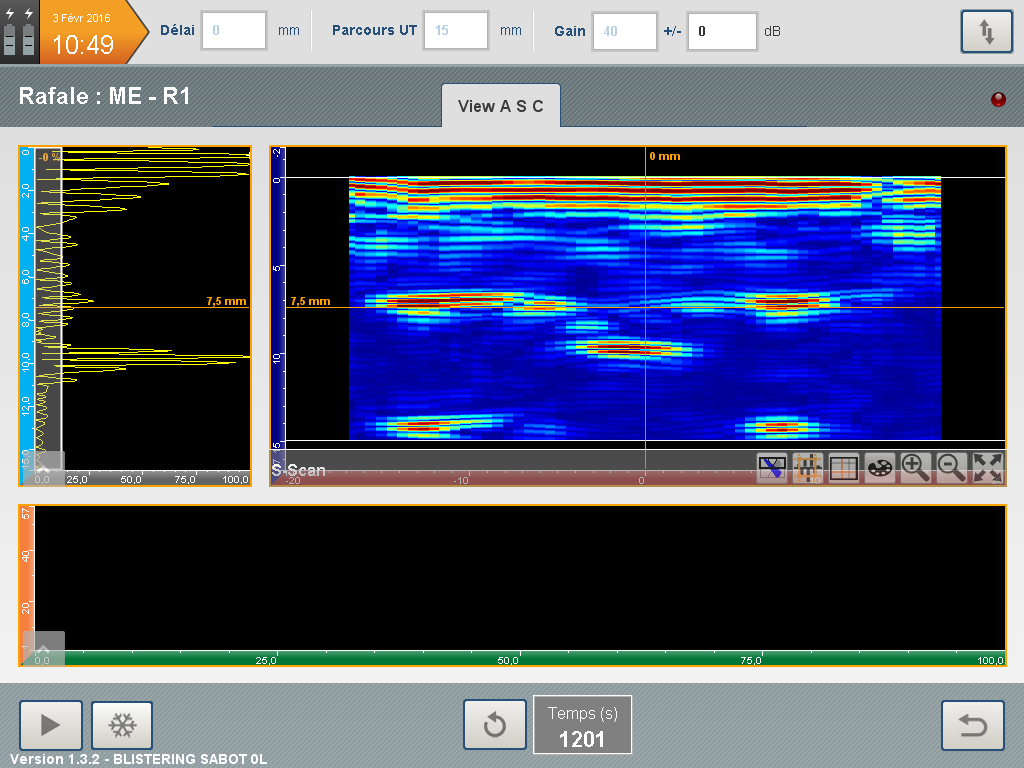The image size is (1024, 768).
Task: Expand the A-Scan panel chevron
Action: [43, 466]
